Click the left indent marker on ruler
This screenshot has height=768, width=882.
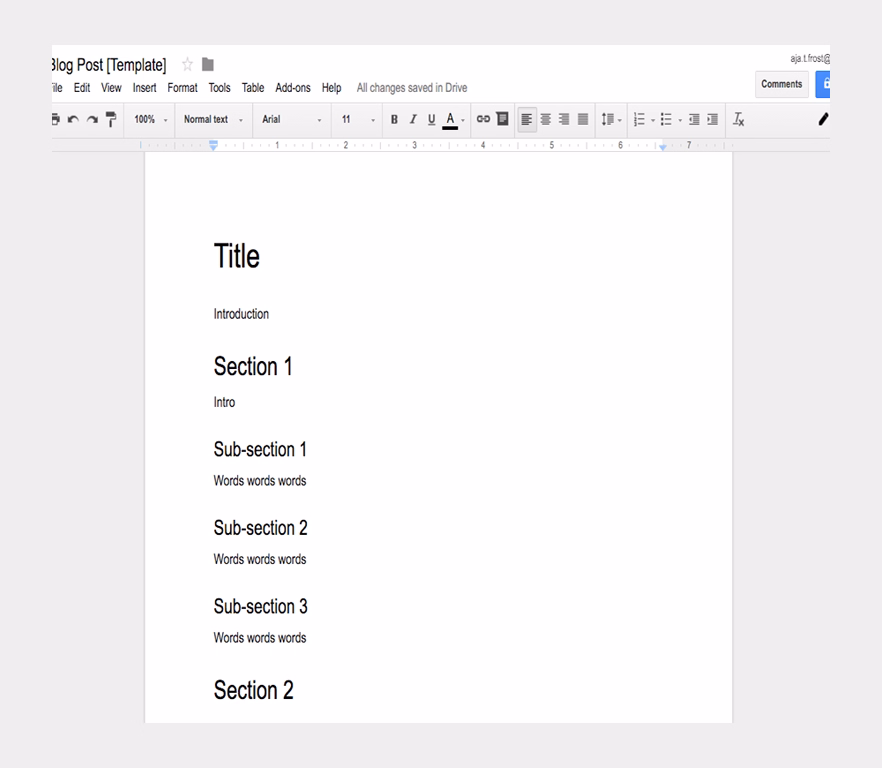[x=213, y=146]
